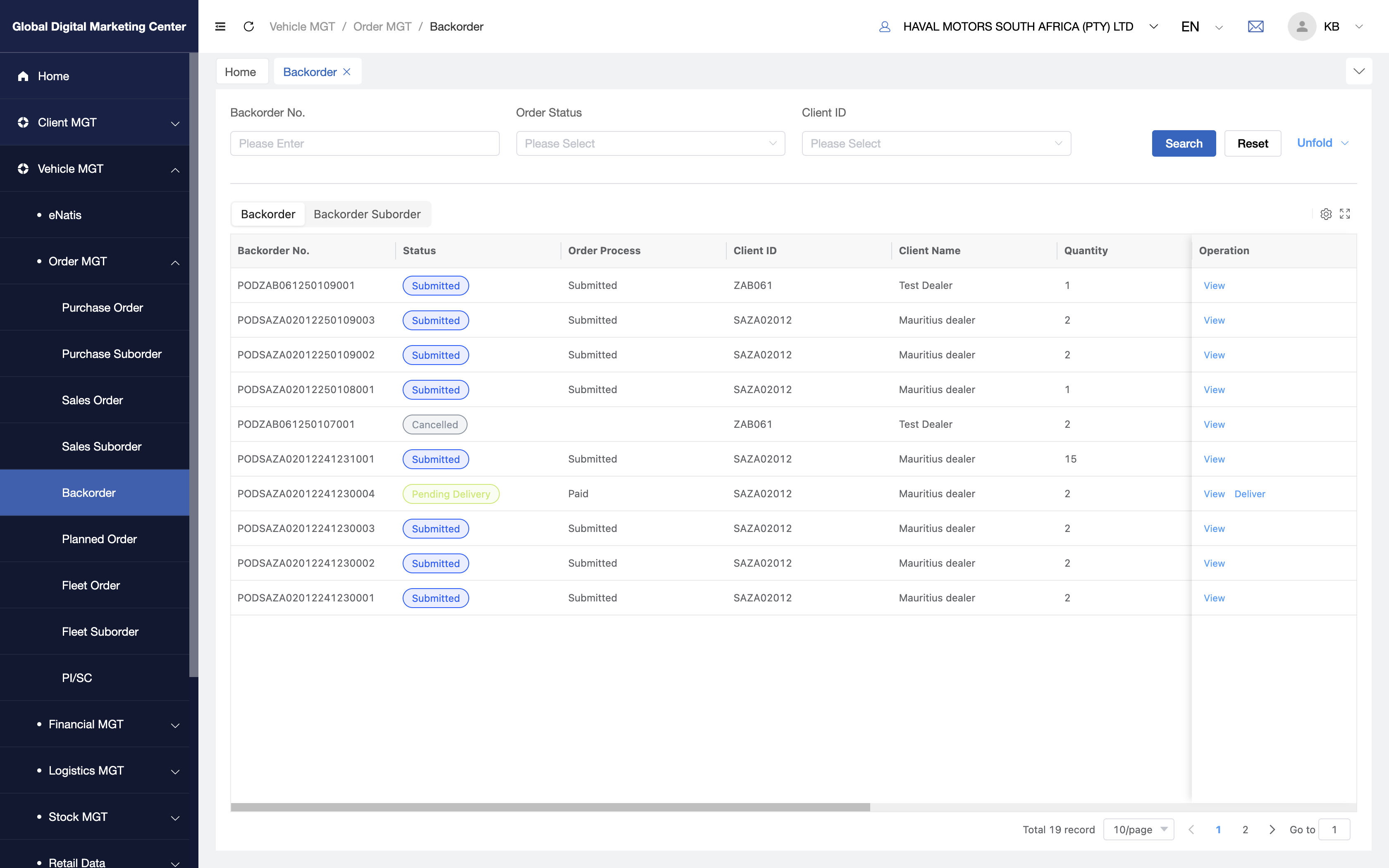The image size is (1389, 868).
Task: Collapse Vehicle MGT menu
Action: point(175,170)
